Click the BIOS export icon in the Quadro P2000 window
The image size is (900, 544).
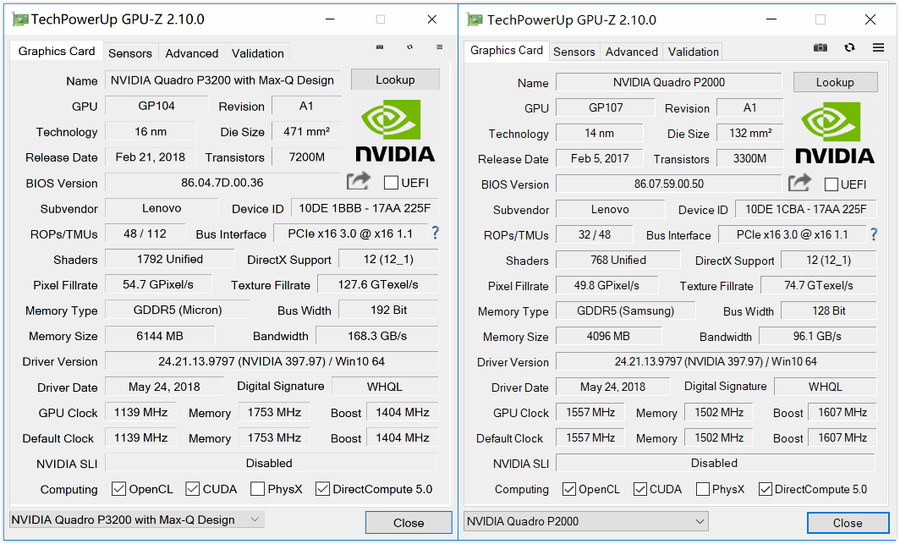pyautogui.click(x=799, y=182)
